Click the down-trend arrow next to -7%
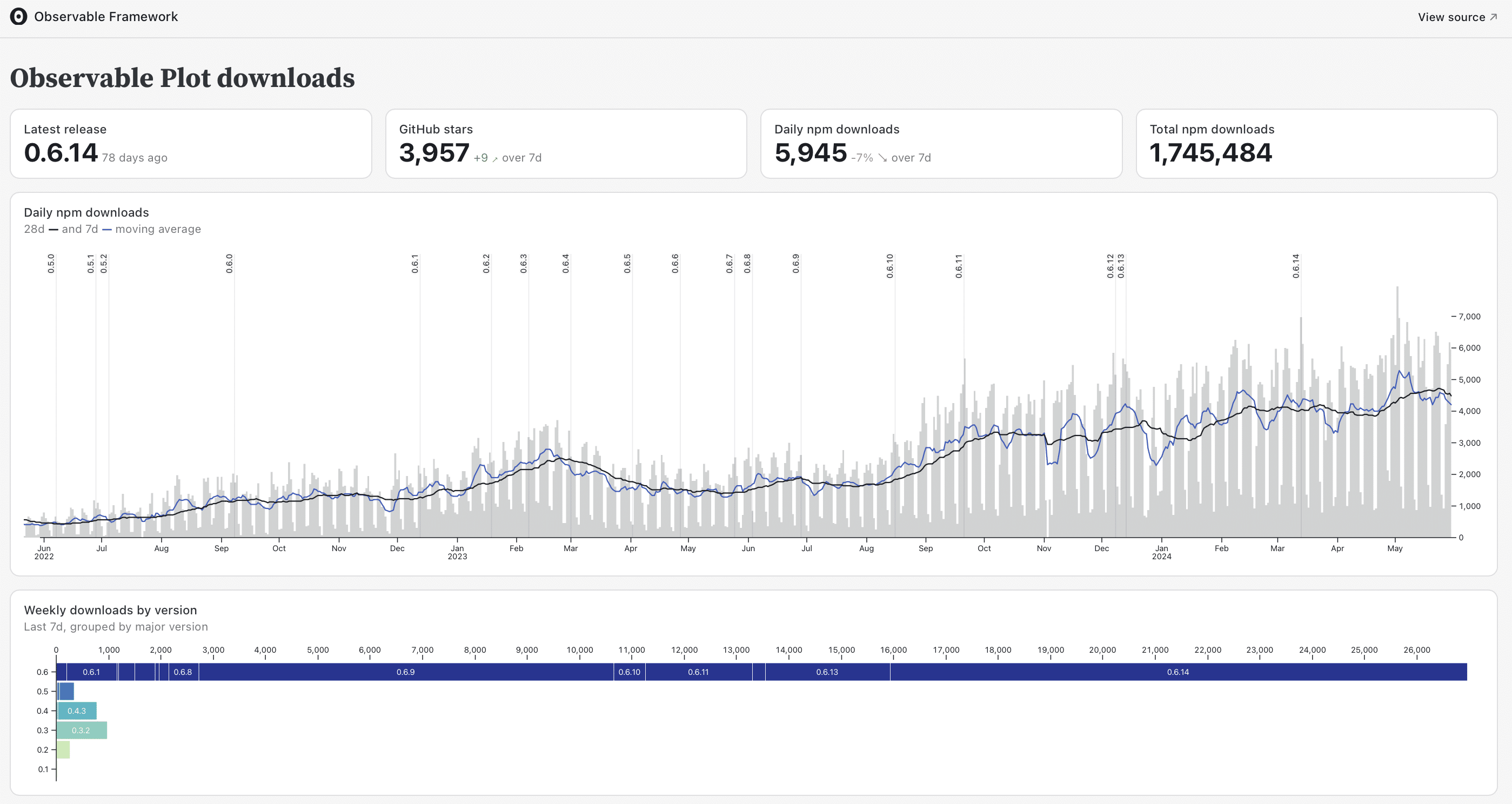This screenshot has width=1512, height=804. coord(882,158)
